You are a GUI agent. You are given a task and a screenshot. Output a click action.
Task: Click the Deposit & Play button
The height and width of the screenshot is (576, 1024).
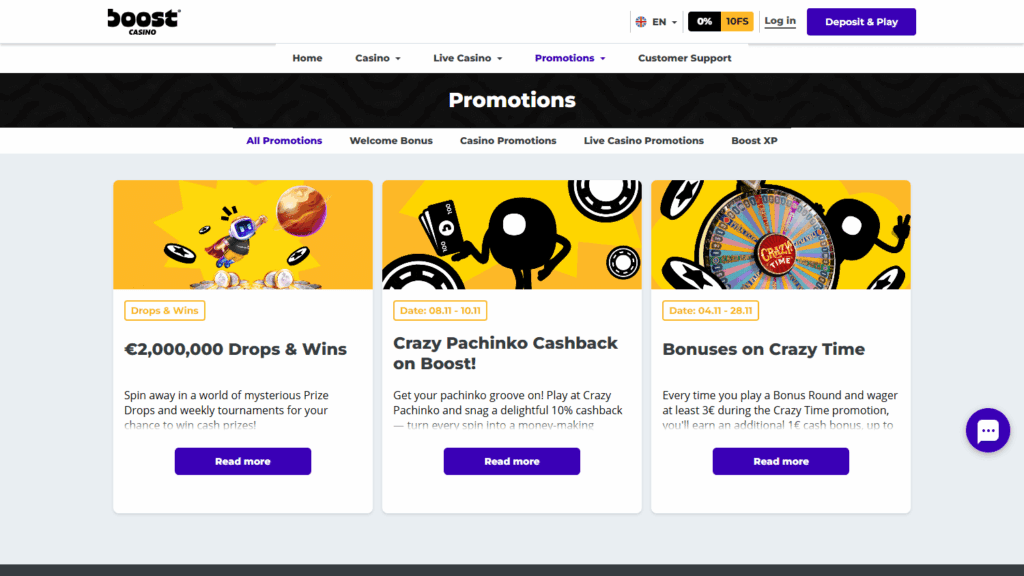click(x=861, y=22)
